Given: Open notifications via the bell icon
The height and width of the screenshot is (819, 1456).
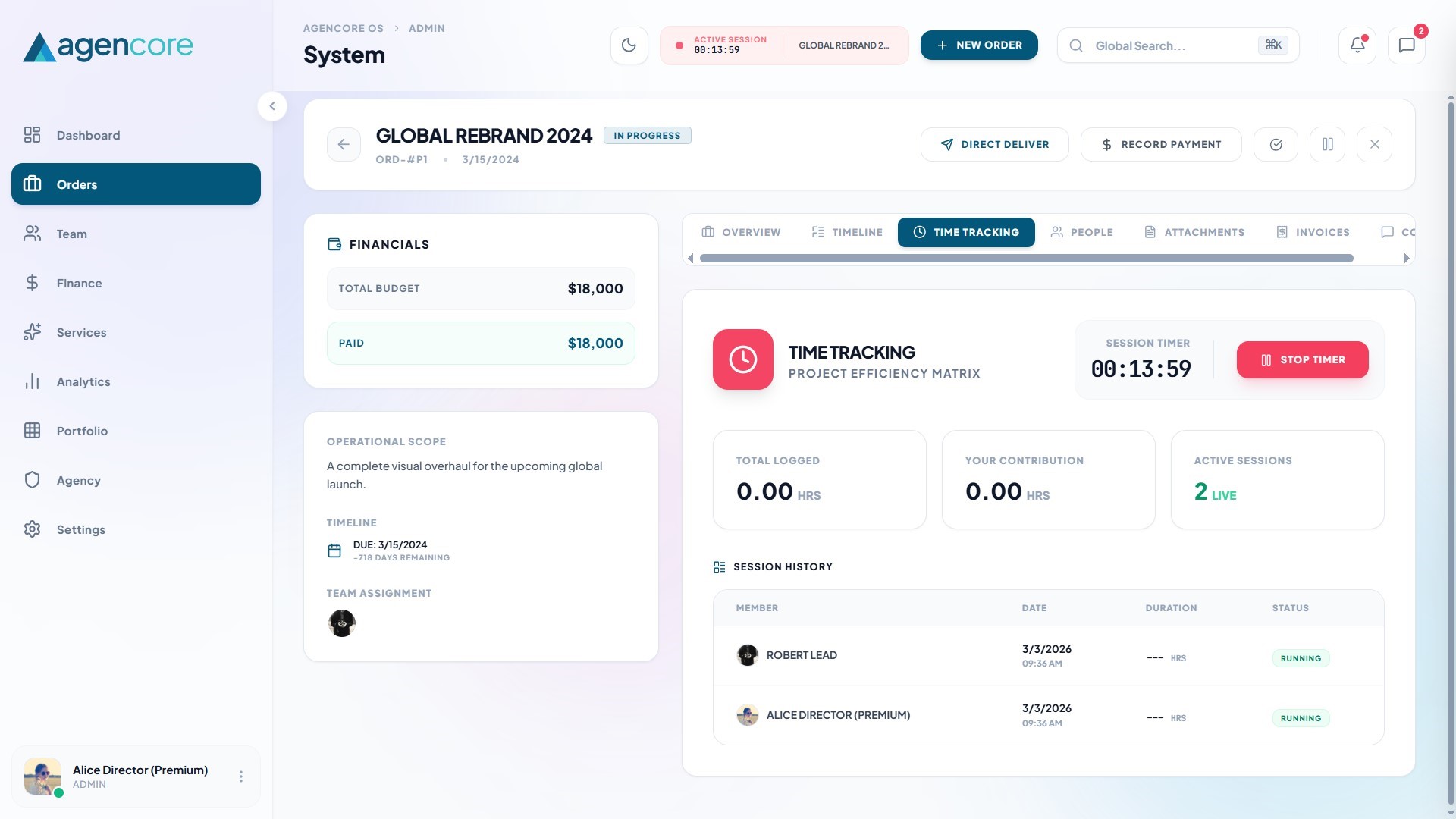Looking at the screenshot, I should [1357, 45].
